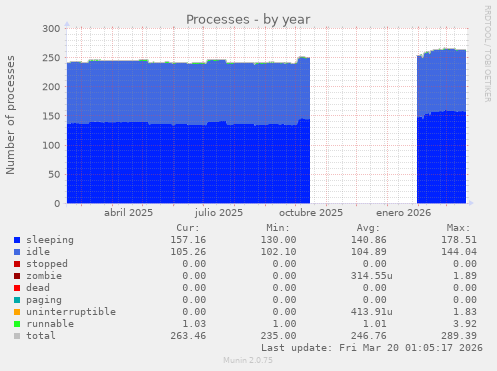Click the 'paging' legend label
The height and width of the screenshot is (371, 497).
click(44, 300)
